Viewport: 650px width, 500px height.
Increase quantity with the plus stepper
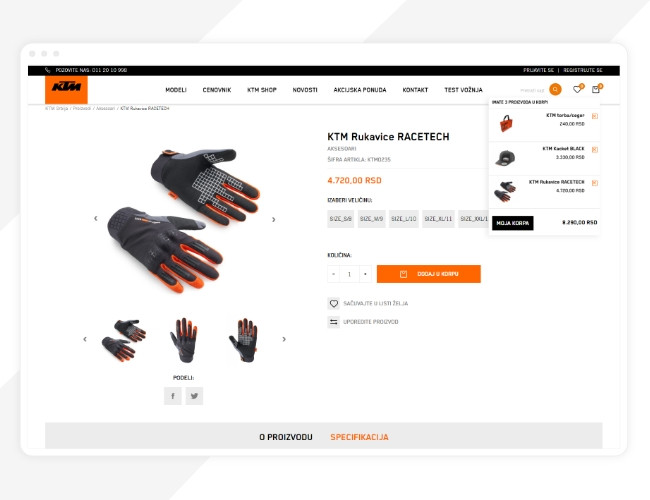click(365, 274)
